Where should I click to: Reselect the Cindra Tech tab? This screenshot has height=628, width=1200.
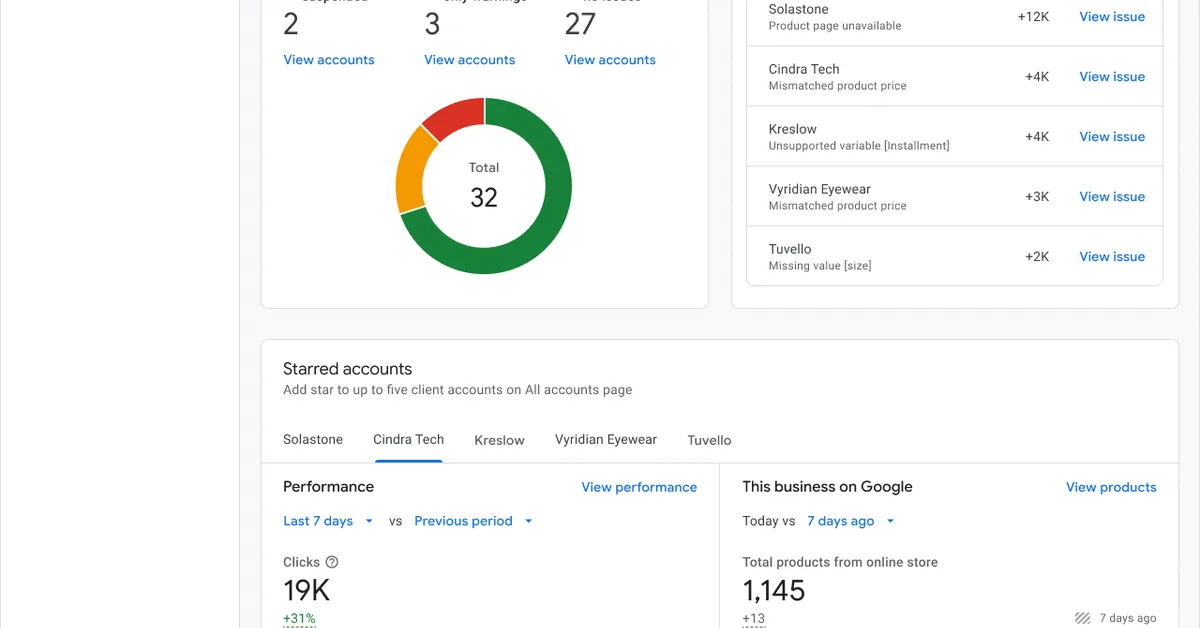pos(408,439)
